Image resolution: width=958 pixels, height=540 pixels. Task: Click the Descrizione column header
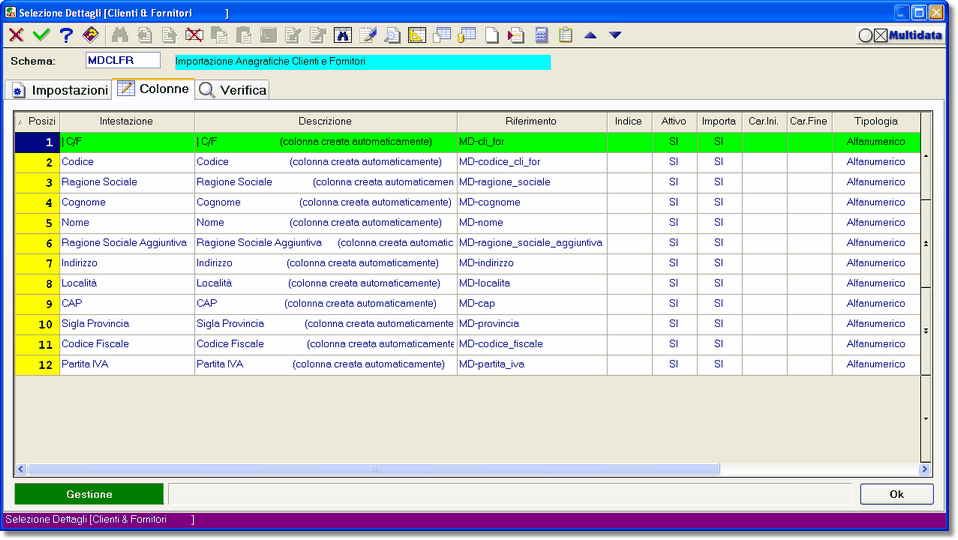[x=325, y=121]
